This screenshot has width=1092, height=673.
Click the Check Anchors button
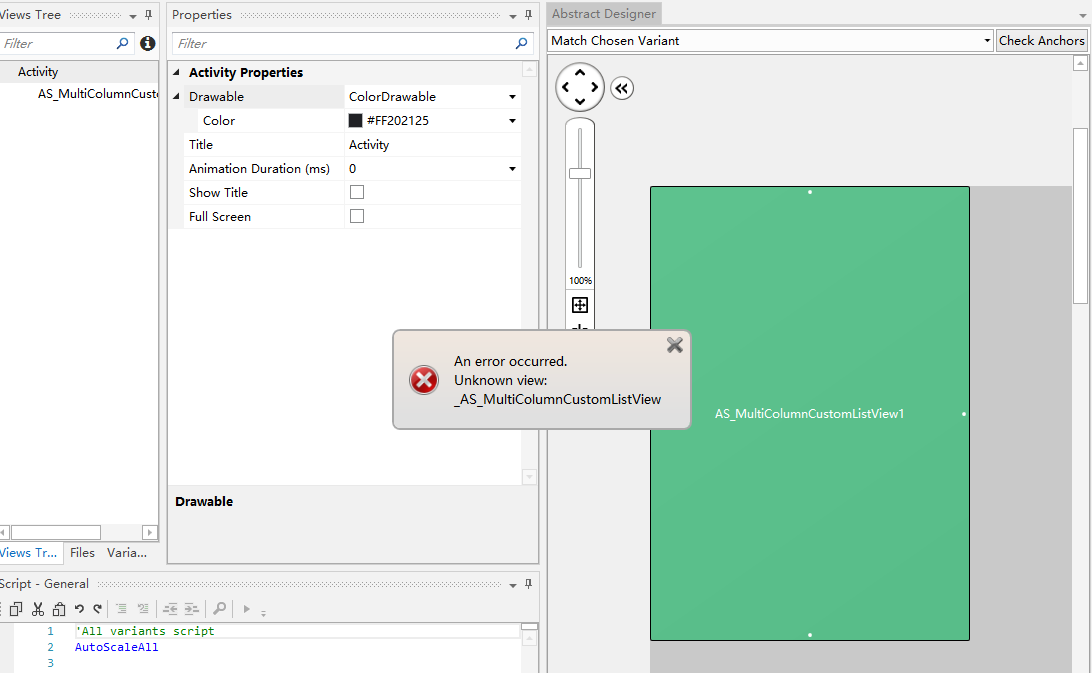click(x=1041, y=40)
